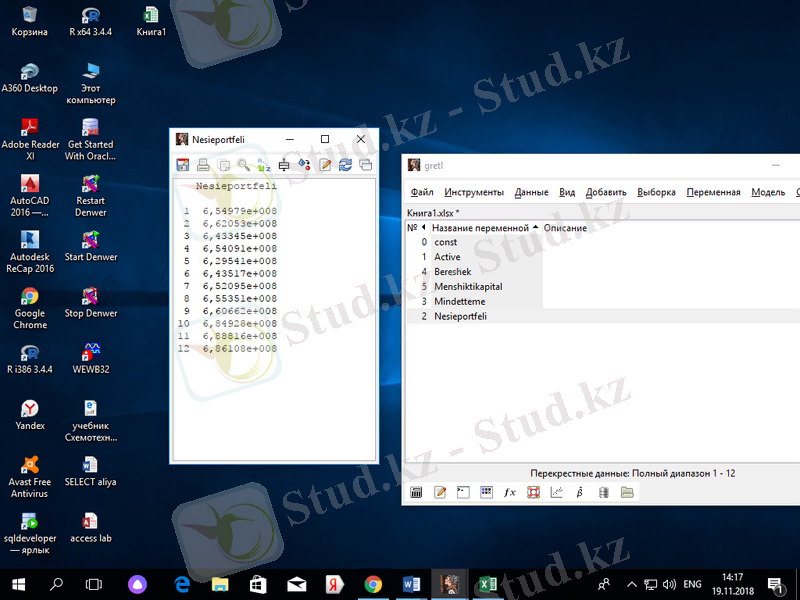
Task: Click the save icon in Nesieportfeli window
Action: pos(183,165)
